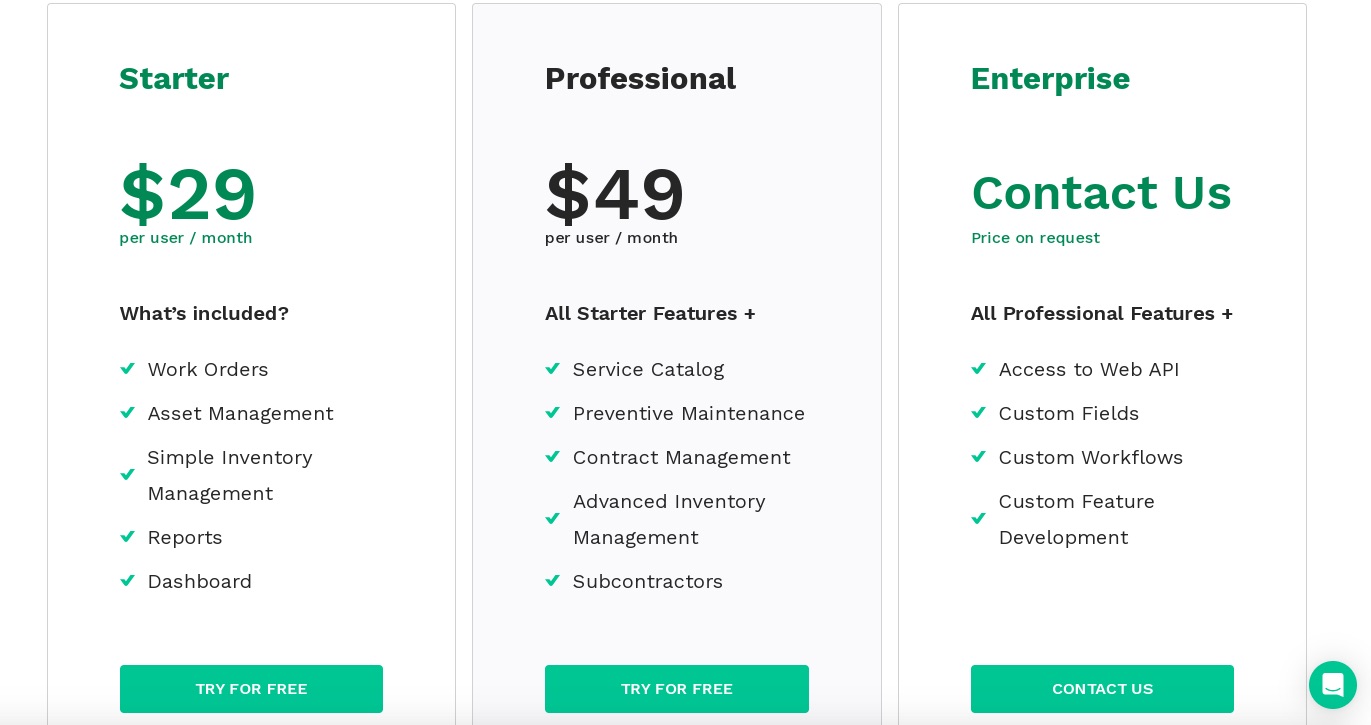Click the checkmark next to Preventive Maintenance
This screenshot has height=725, width=1371.
(553, 413)
